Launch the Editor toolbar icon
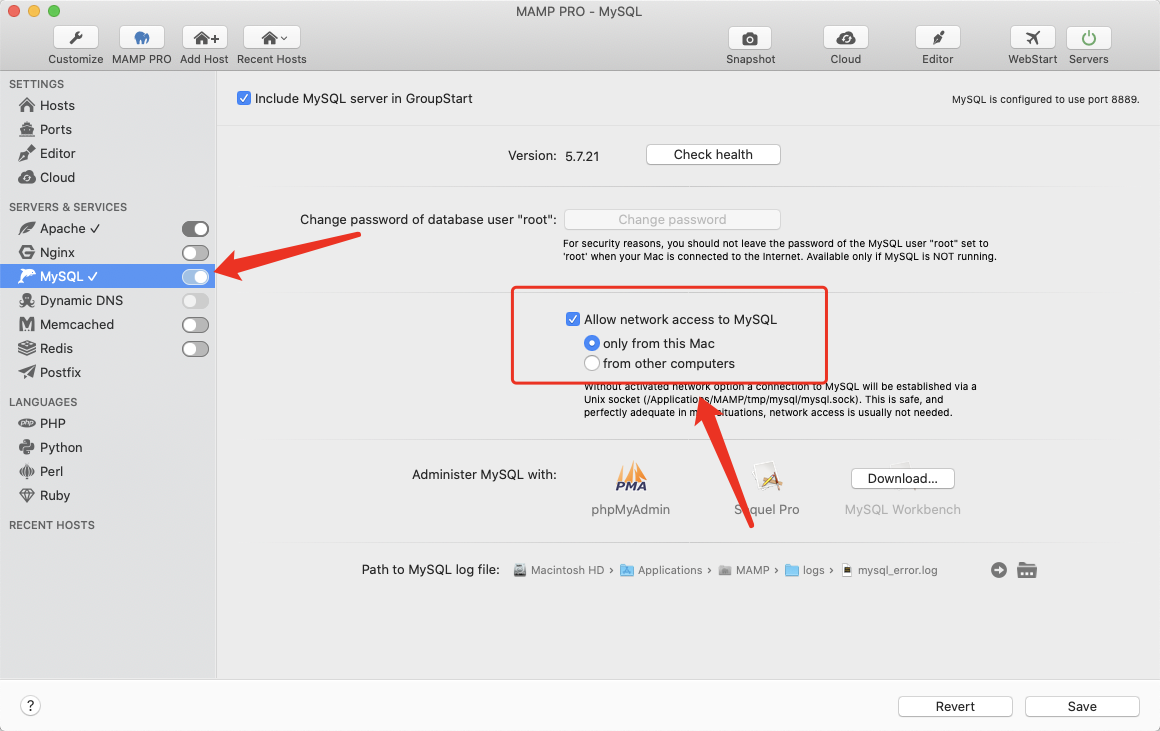The height and width of the screenshot is (731, 1160). click(937, 38)
